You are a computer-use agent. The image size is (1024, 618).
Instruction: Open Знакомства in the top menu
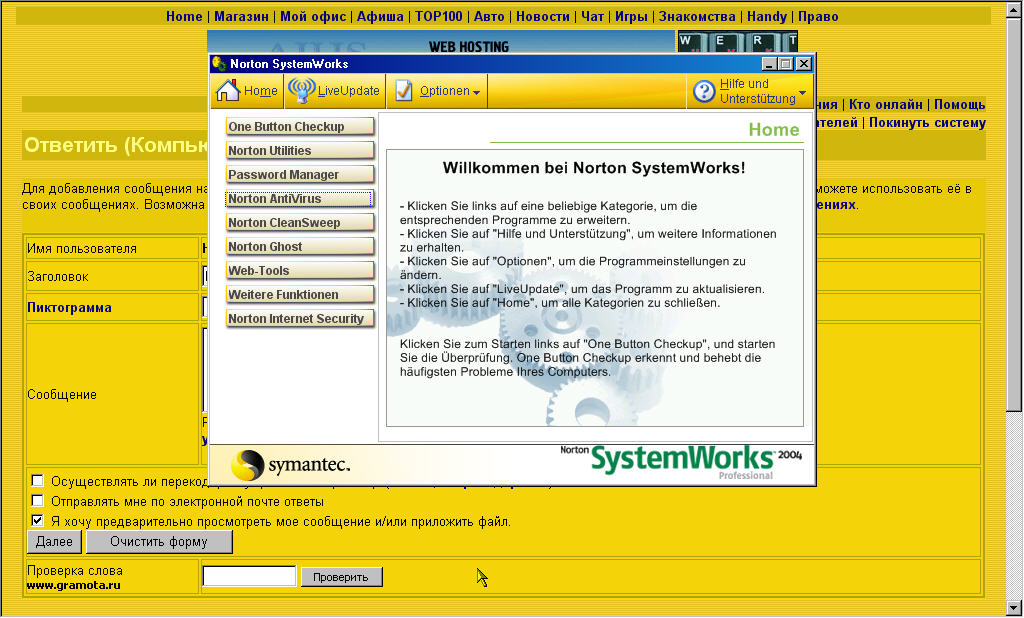point(697,16)
